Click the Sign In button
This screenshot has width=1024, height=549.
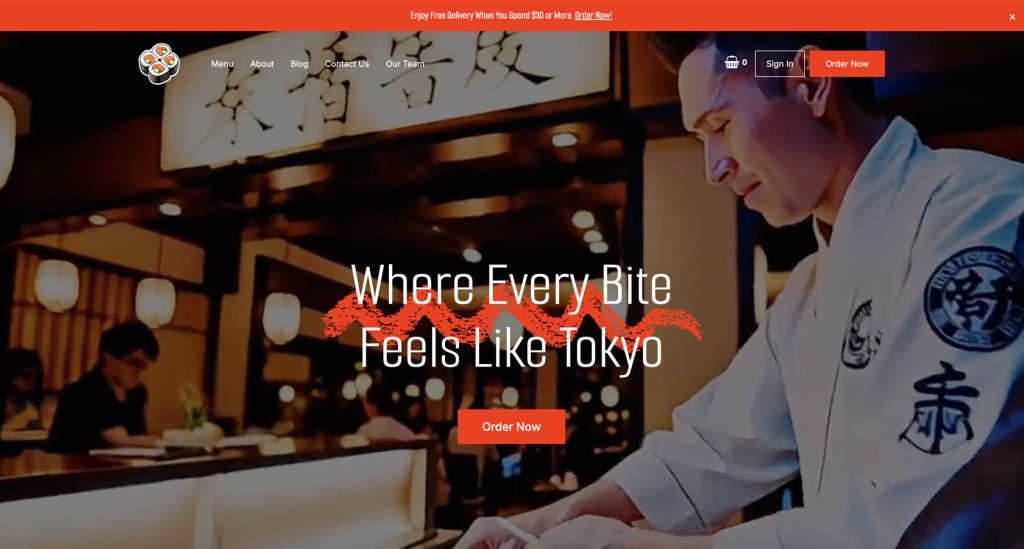pyautogui.click(x=780, y=64)
